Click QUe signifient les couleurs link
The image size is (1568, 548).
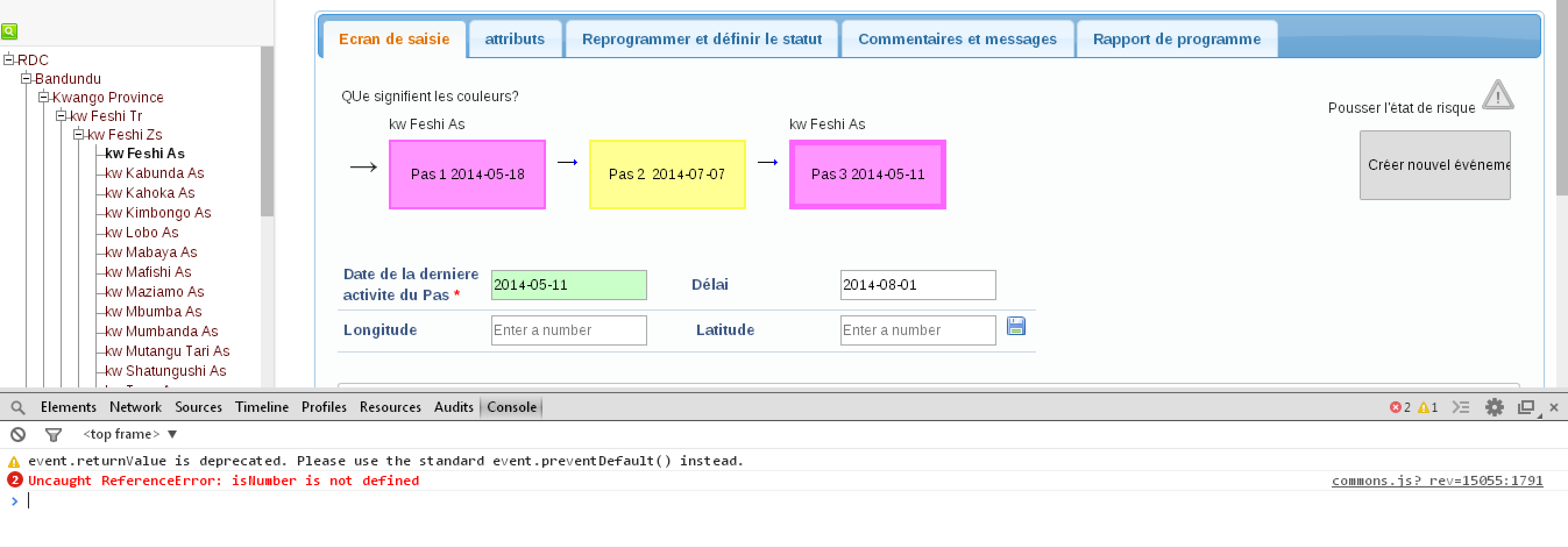pos(430,96)
